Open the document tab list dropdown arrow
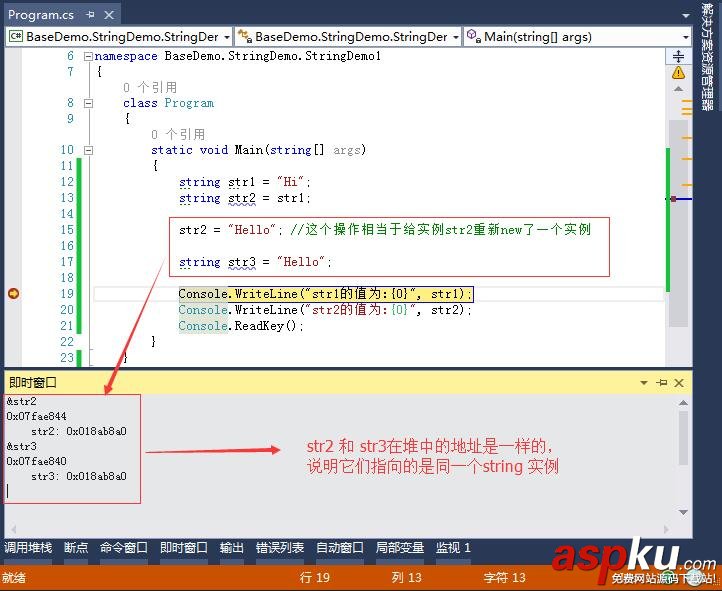The height and width of the screenshot is (591, 722). tap(686, 16)
